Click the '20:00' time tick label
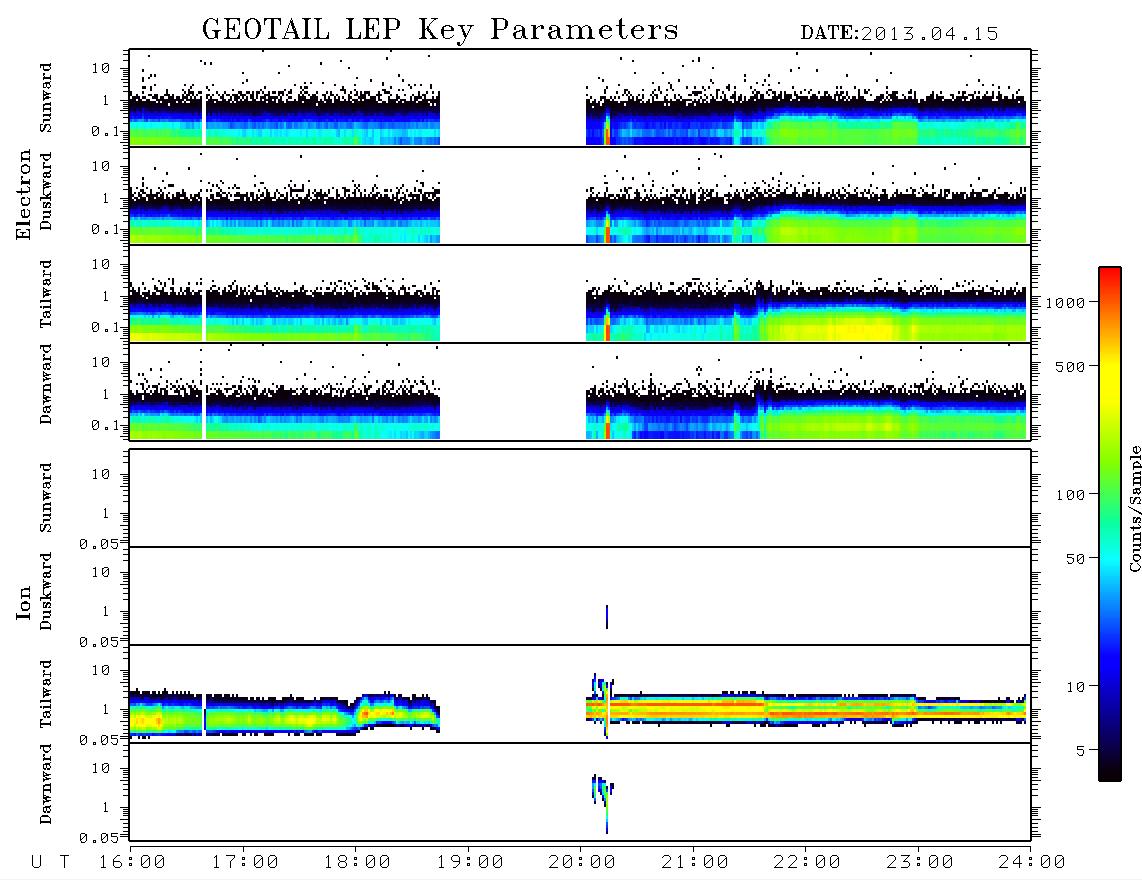Image resolution: width=1142 pixels, height=880 pixels. point(582,862)
